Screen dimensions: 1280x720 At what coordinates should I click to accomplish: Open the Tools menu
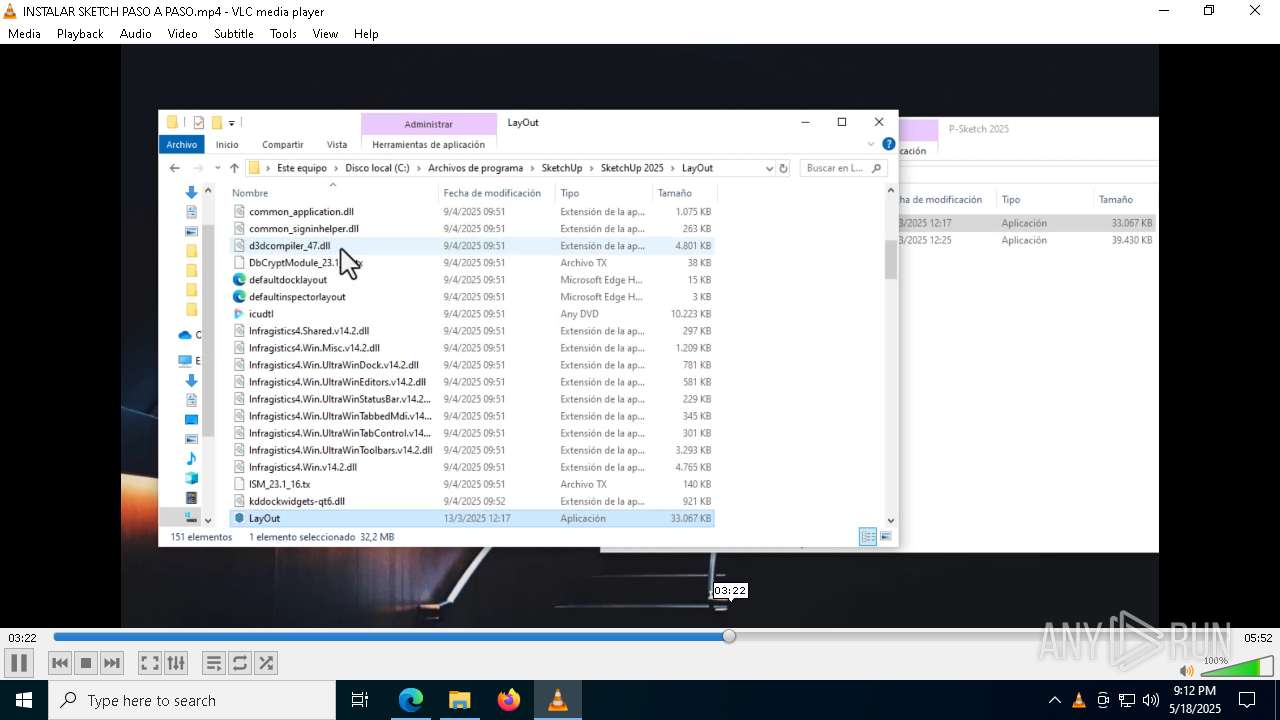tap(283, 34)
